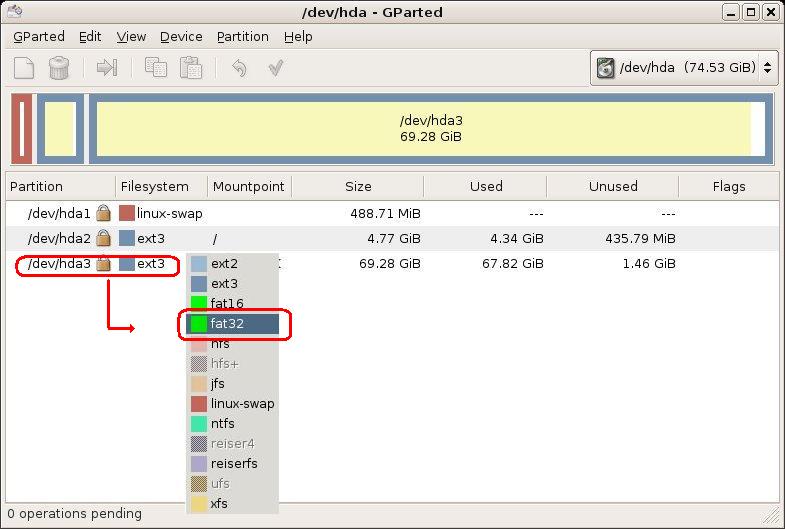Viewport: 785px width, 529px height.
Task: Open the Partition menu
Action: [x=242, y=36]
